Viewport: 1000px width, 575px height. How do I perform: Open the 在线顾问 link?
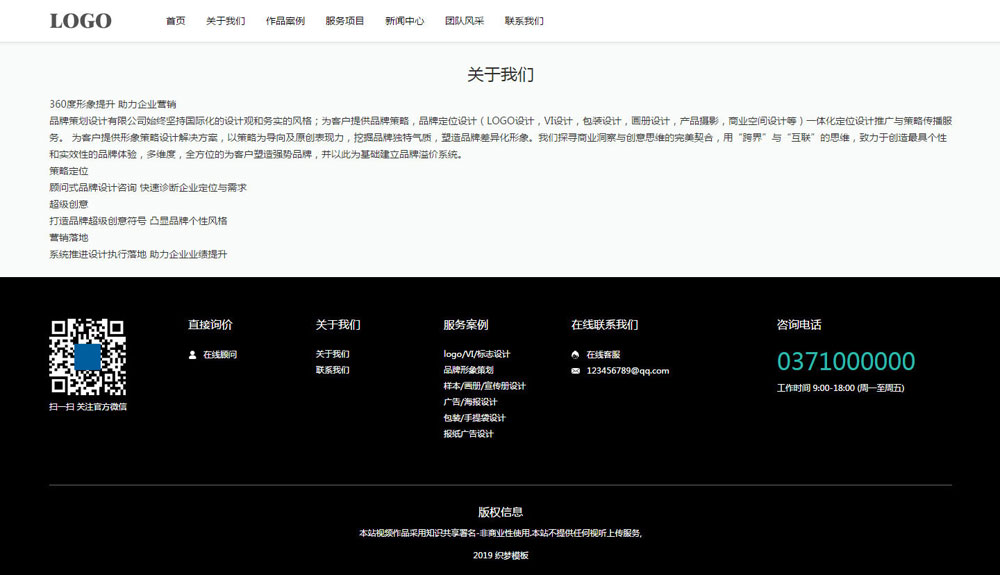(x=220, y=355)
